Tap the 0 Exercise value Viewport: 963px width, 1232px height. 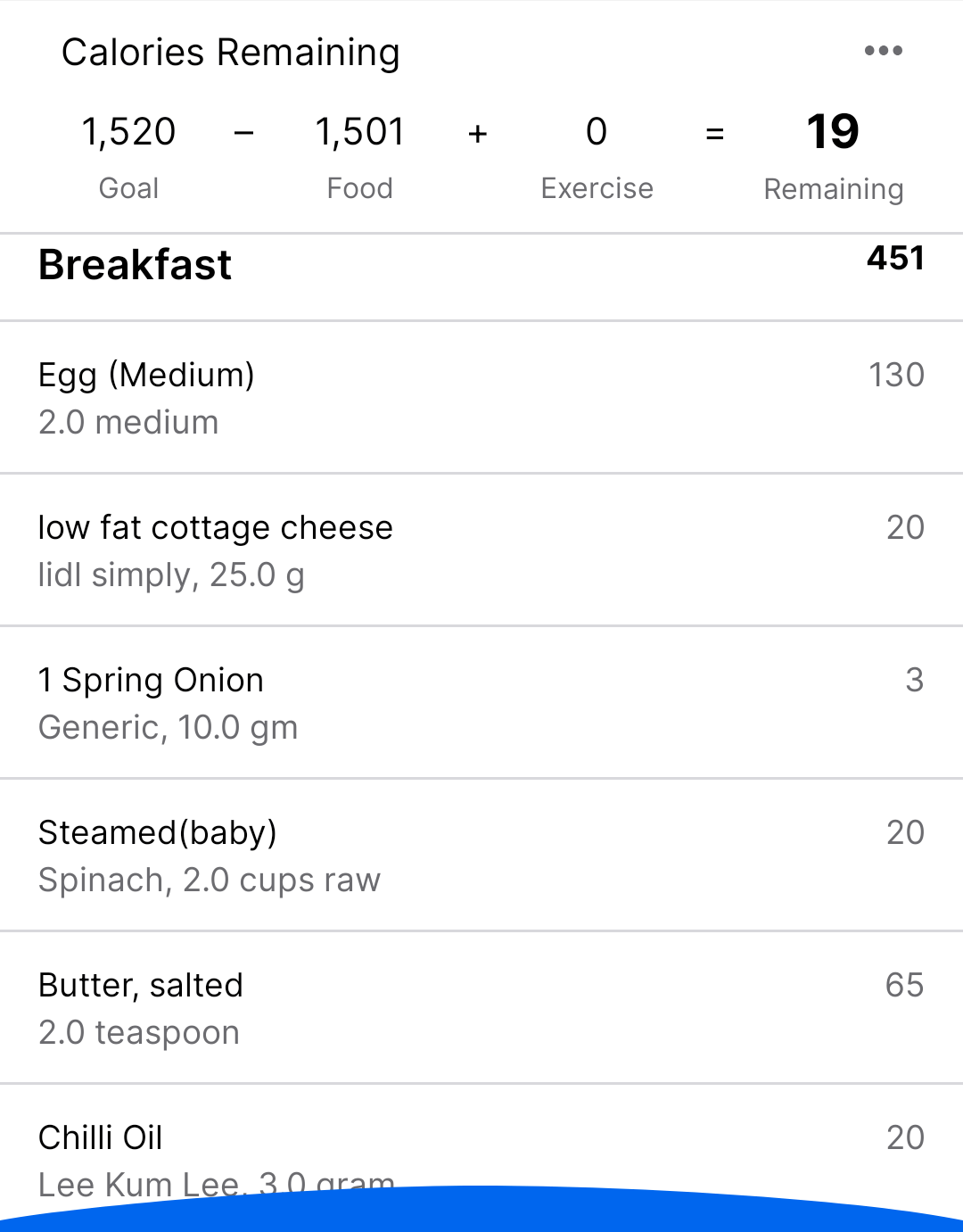[597, 132]
